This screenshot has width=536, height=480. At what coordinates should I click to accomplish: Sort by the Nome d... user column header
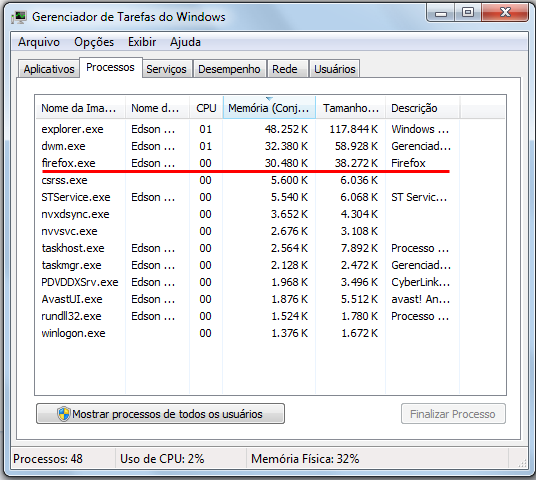157,108
